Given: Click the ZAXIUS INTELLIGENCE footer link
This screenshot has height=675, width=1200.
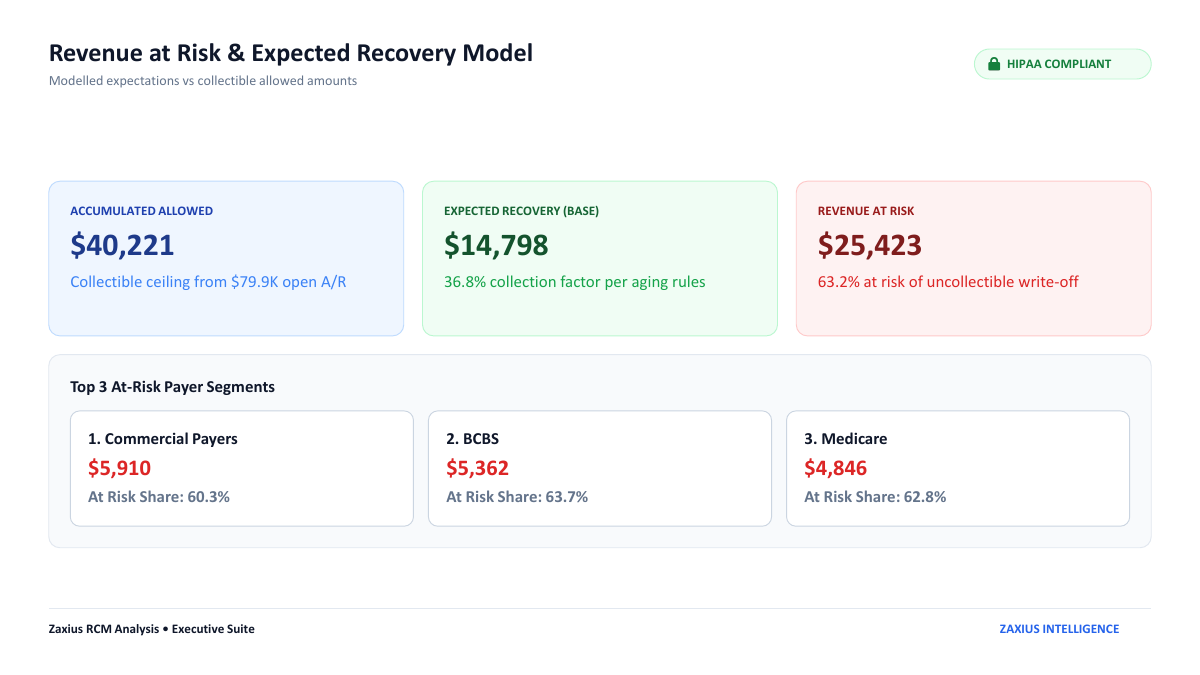Looking at the screenshot, I should pyautogui.click(x=1059, y=629).
